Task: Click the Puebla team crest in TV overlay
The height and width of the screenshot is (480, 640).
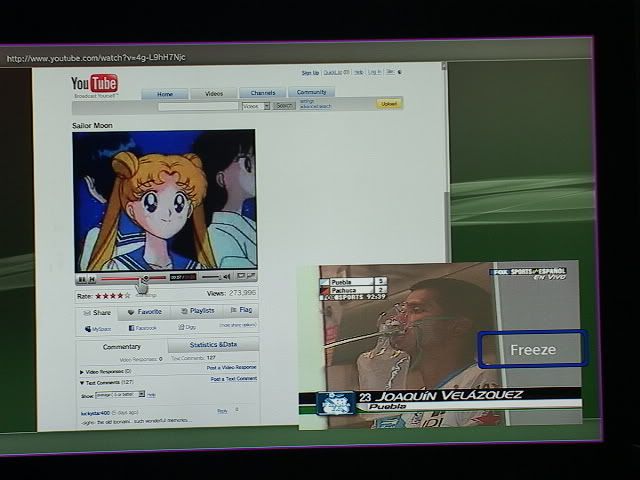Action: pos(336,404)
